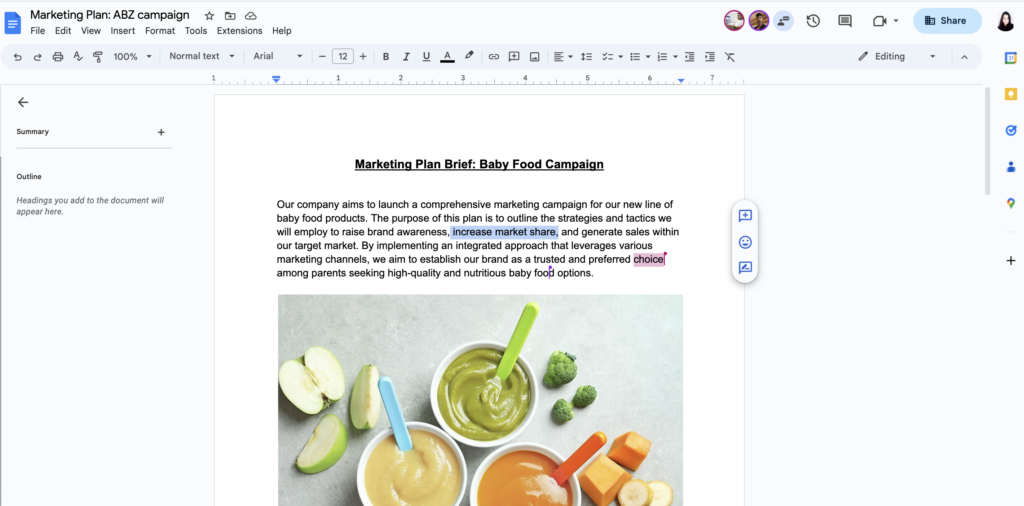
Task: Toggle italic formatting
Action: pyautogui.click(x=406, y=57)
